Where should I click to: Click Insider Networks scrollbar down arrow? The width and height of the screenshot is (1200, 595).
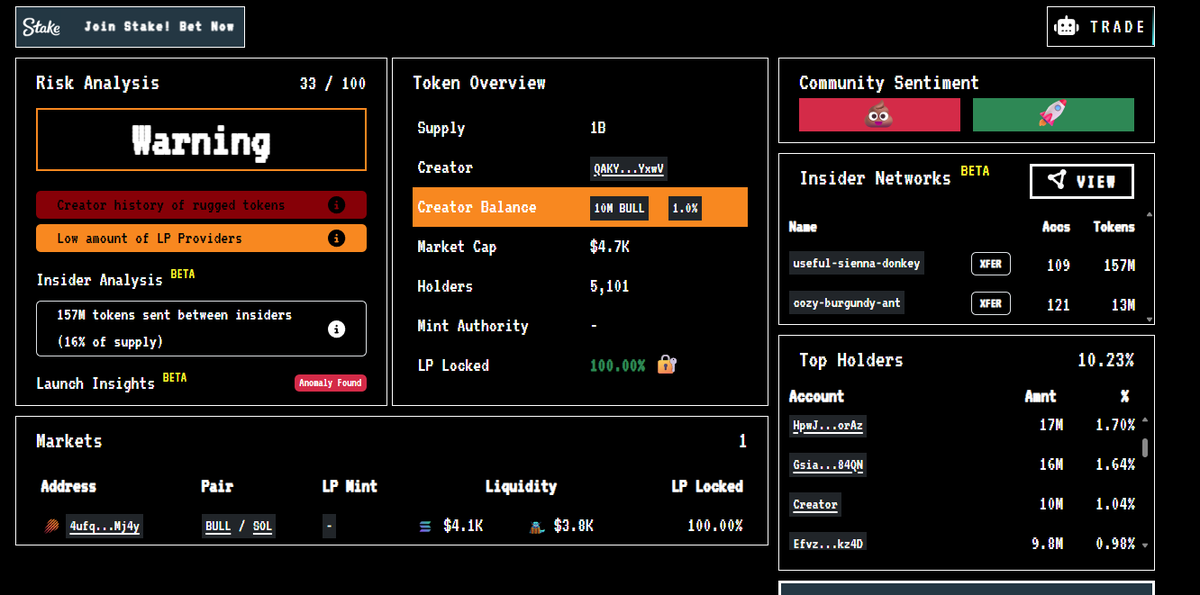pos(1149,319)
